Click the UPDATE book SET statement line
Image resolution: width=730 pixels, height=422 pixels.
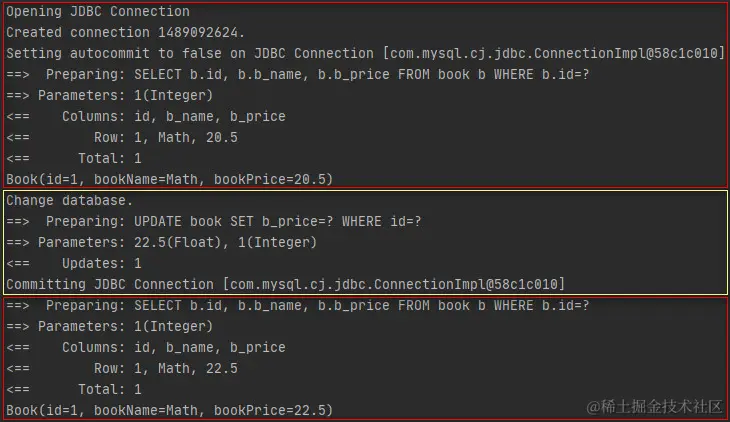click(x=300, y=221)
